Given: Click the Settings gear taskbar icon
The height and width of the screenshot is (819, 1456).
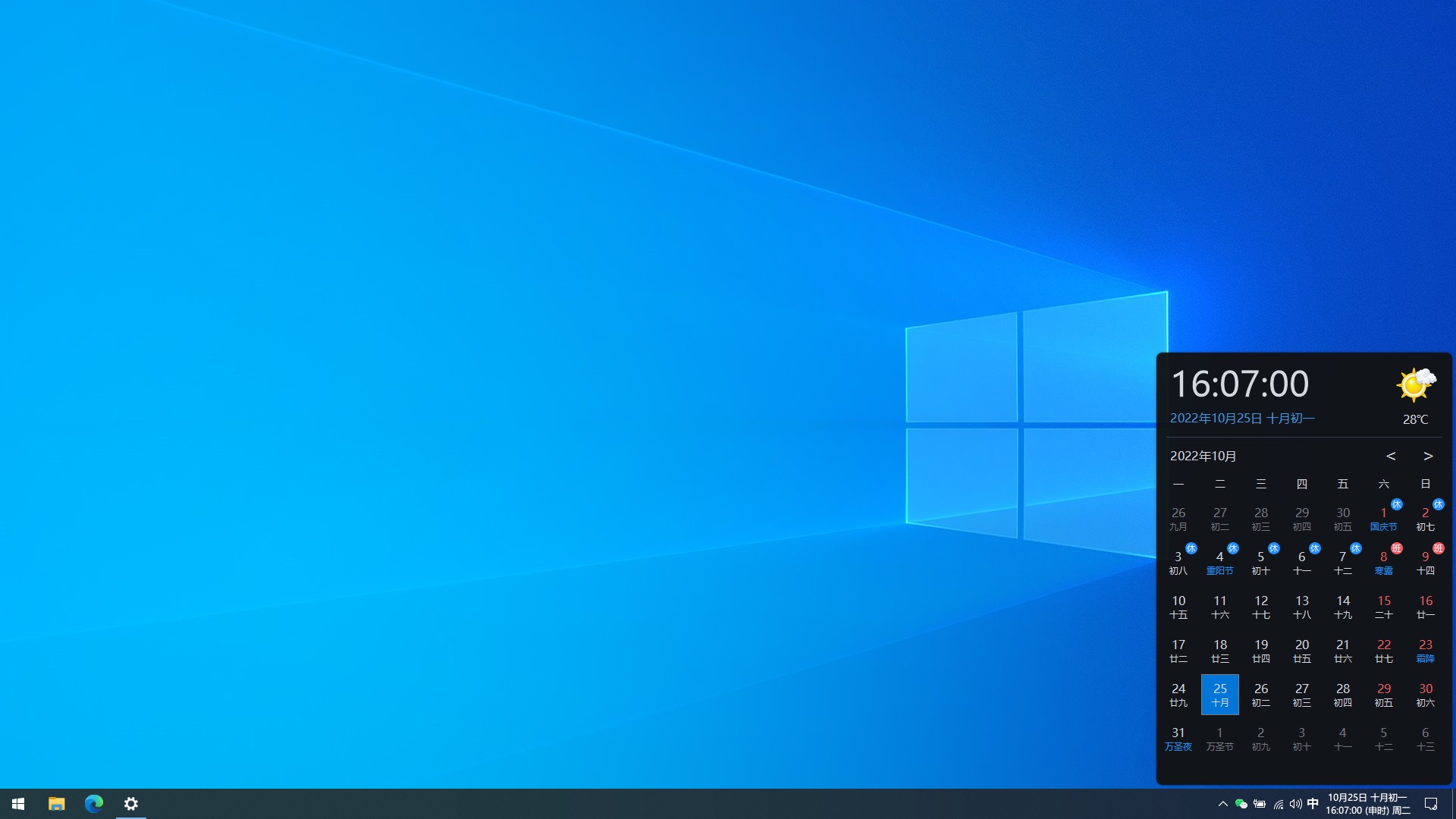Looking at the screenshot, I should (x=131, y=804).
